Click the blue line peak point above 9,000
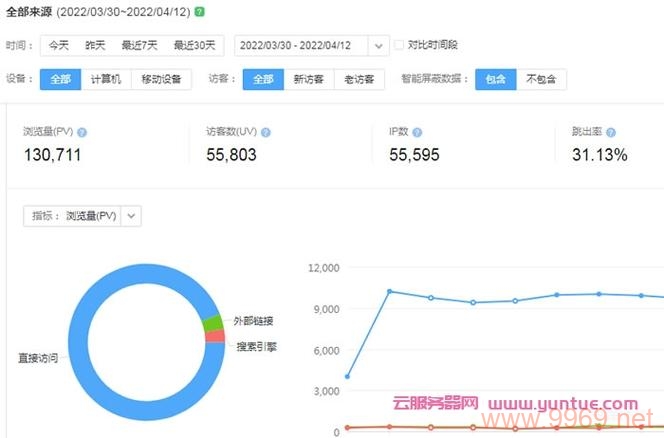Image resolution: width=664 pixels, height=438 pixels. pyautogui.click(x=389, y=291)
